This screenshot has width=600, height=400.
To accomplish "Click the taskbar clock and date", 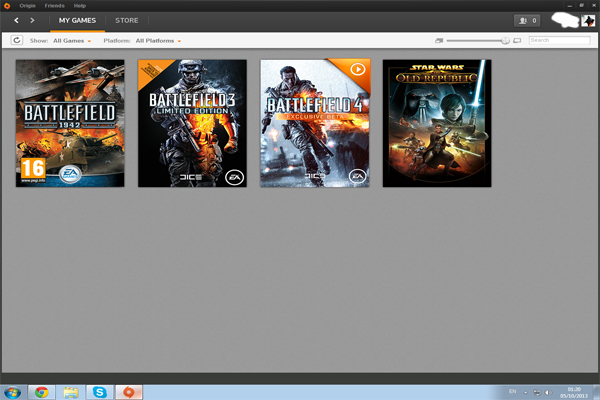I will point(574,392).
